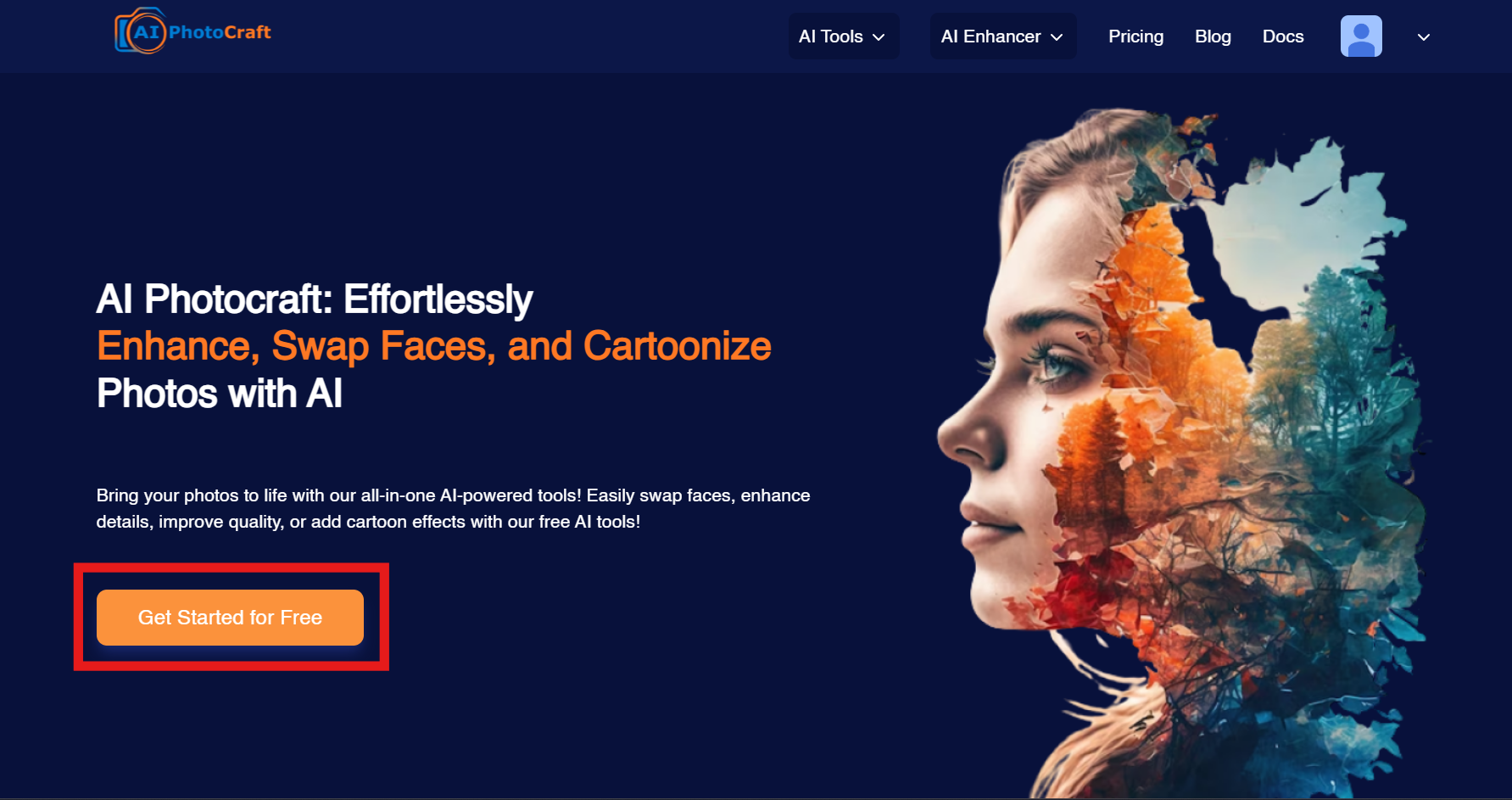Click the chevron beside AI Enhancer

pyautogui.click(x=1057, y=37)
